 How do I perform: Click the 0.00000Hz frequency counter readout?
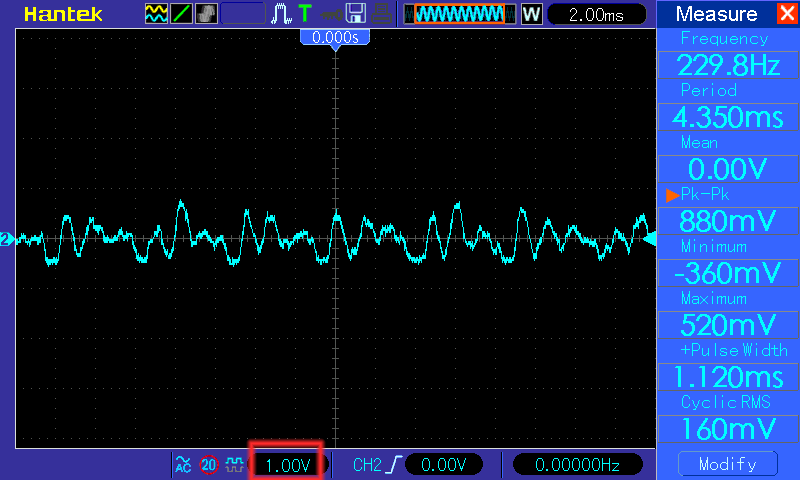coord(578,464)
